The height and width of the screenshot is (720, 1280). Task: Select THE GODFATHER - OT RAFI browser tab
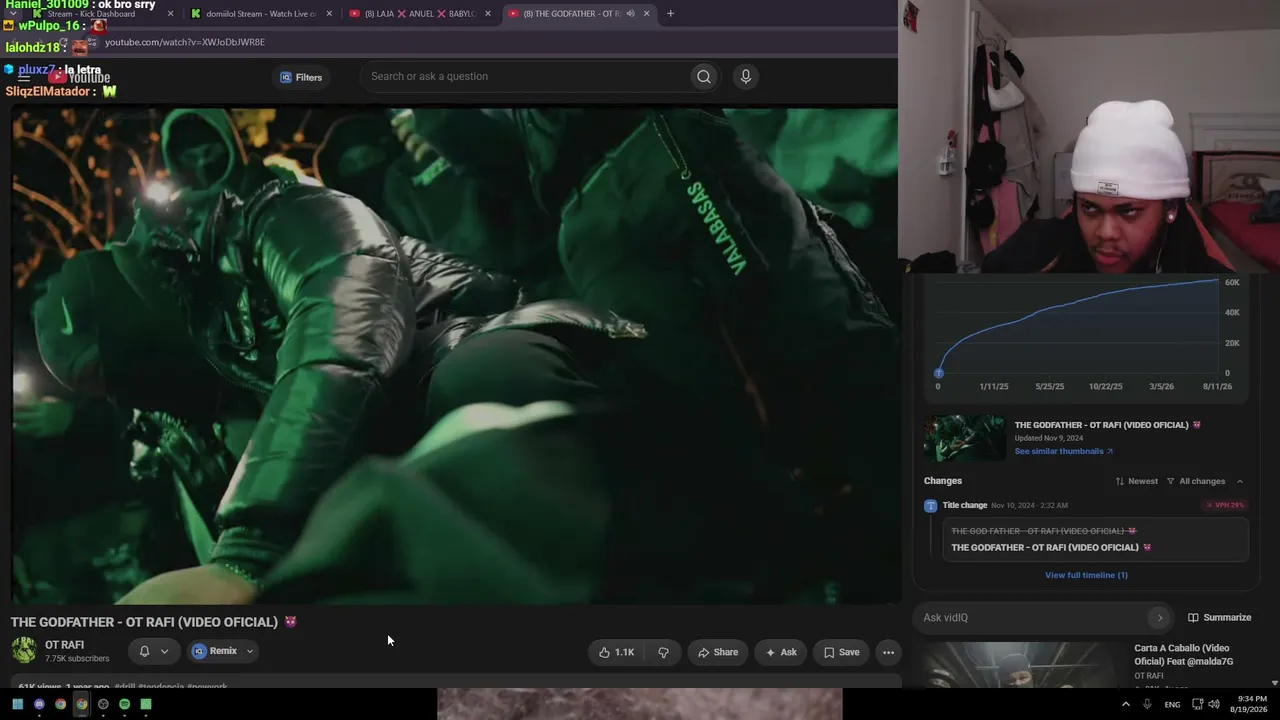tap(572, 14)
